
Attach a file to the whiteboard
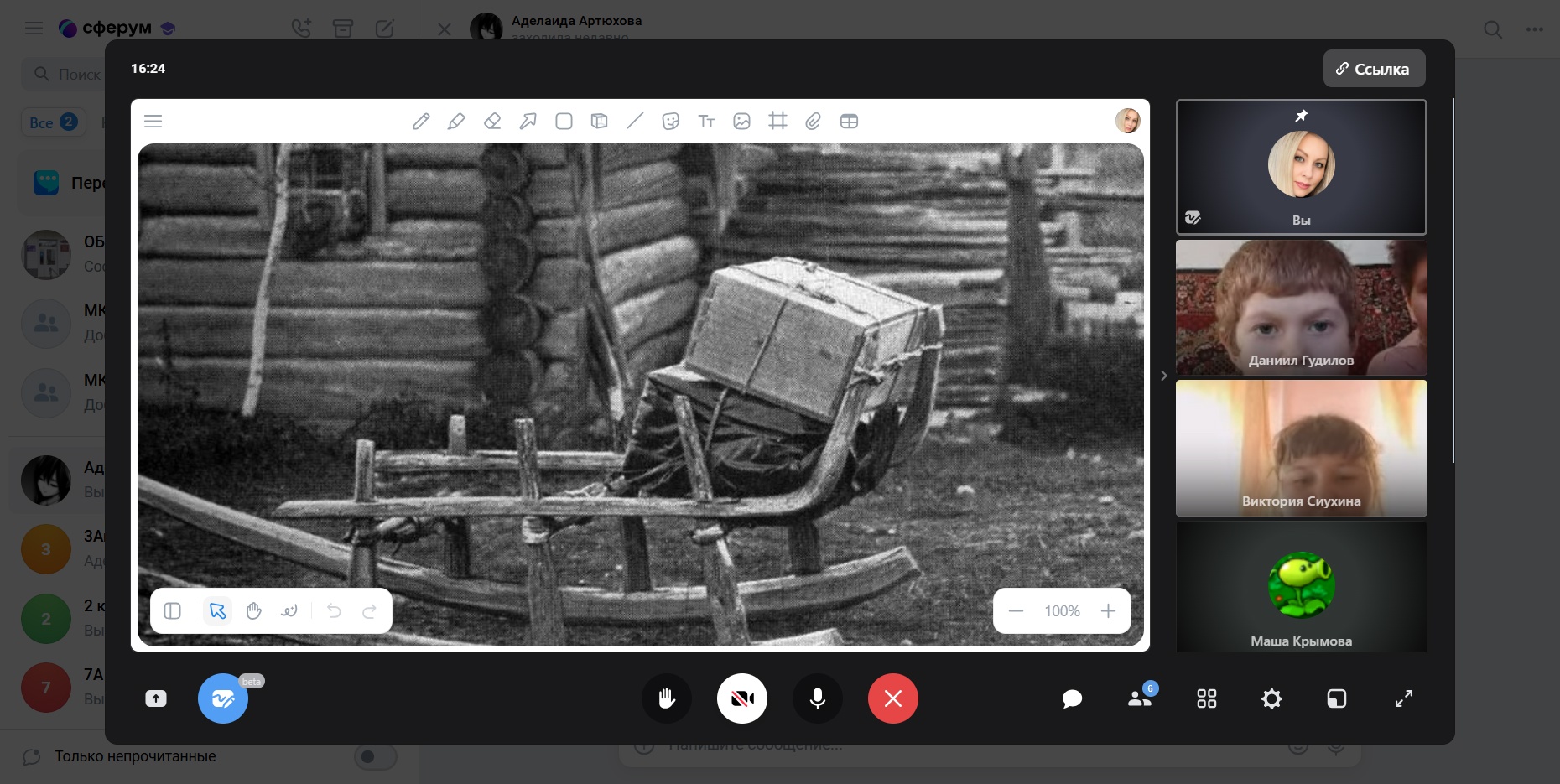[813, 122]
